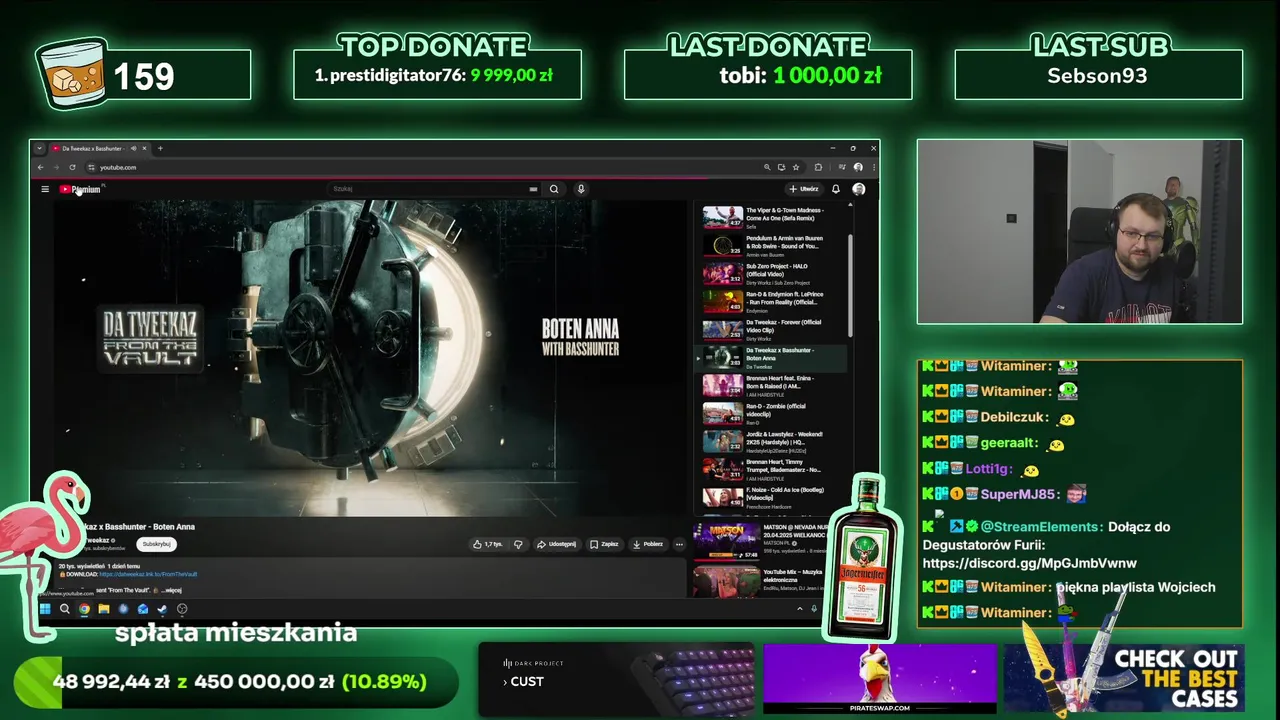Image resolution: width=1280 pixels, height=720 pixels.
Task: Click the browser back arrow
Action: coord(40,167)
